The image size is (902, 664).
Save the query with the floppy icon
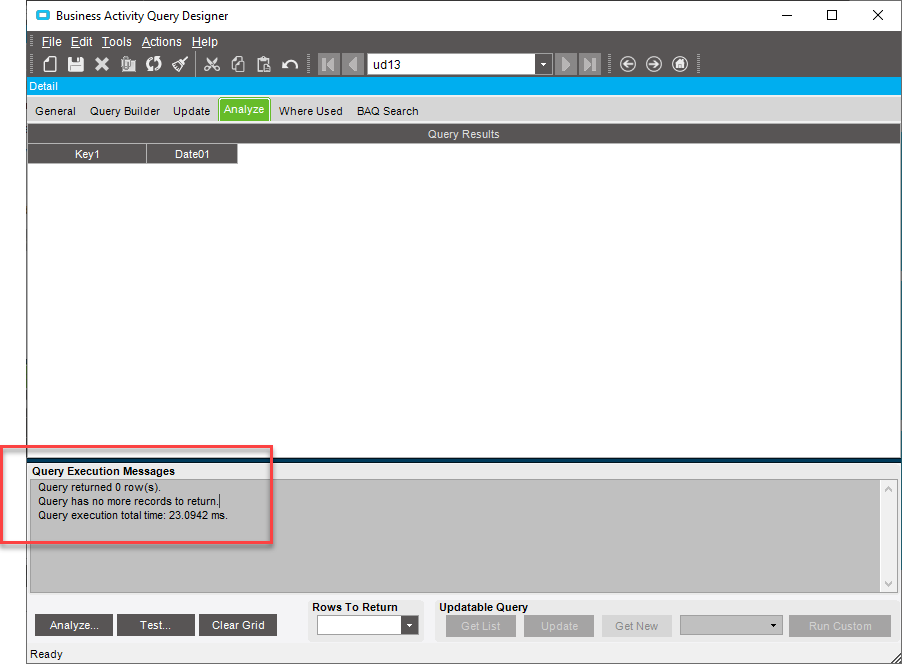(76, 64)
